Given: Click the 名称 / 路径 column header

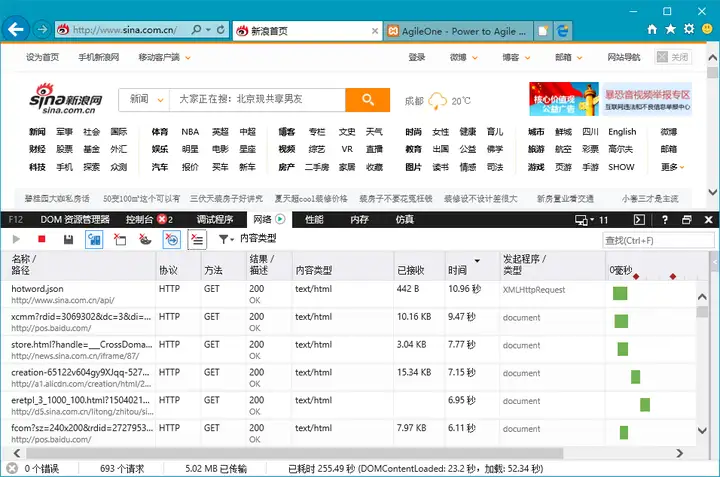Looking at the screenshot, I should click(78, 265).
